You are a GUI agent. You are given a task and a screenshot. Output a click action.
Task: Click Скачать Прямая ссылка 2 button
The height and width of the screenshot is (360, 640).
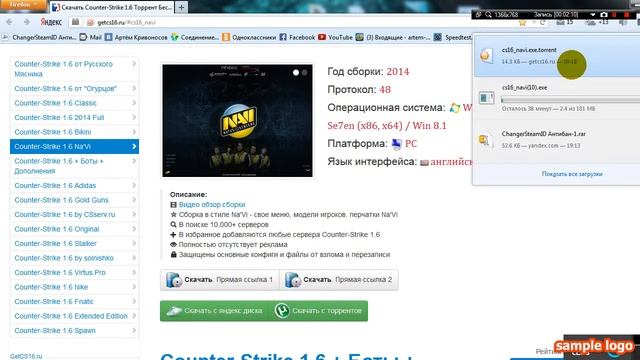(339, 280)
